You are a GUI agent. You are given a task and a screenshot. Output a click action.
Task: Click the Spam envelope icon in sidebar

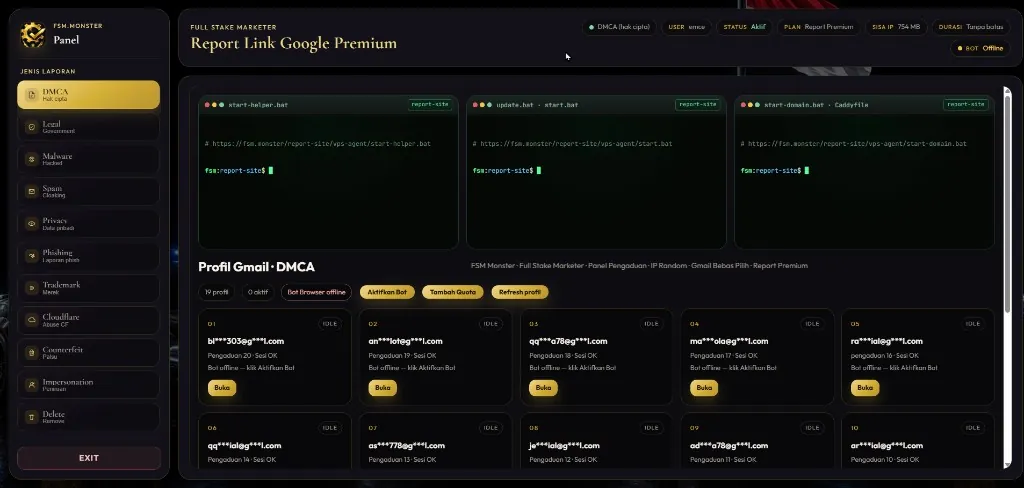31,191
